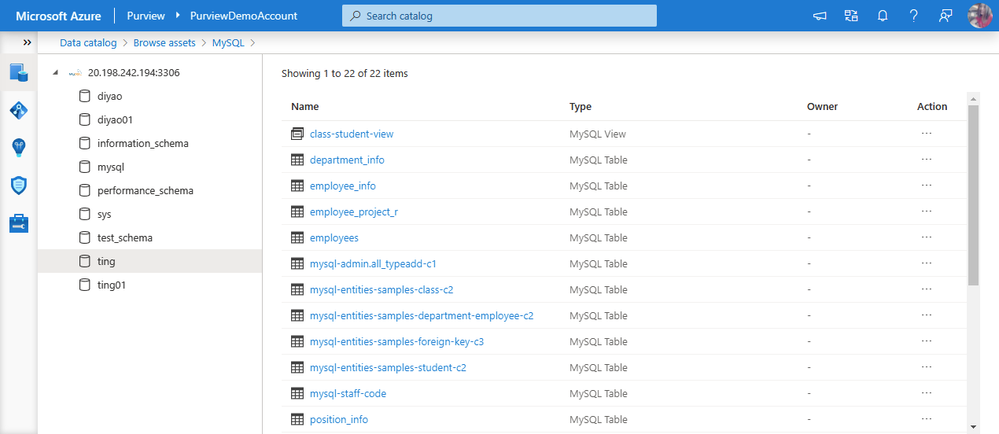
Task: Open mysql-entities-samples-foreign-key-c3 table
Action: (x=396, y=342)
